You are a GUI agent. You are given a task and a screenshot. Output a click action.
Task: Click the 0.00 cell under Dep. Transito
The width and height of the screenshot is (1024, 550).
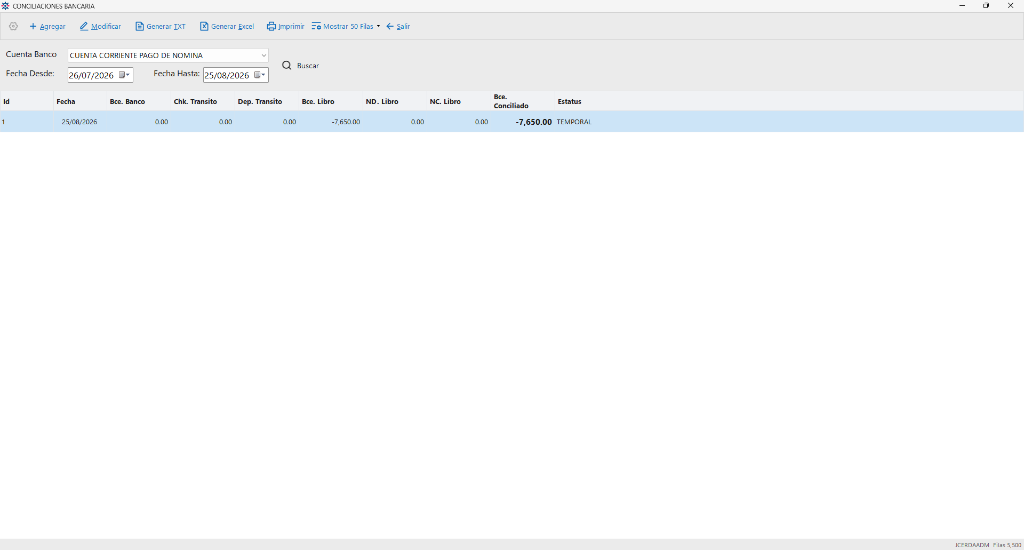click(x=267, y=121)
